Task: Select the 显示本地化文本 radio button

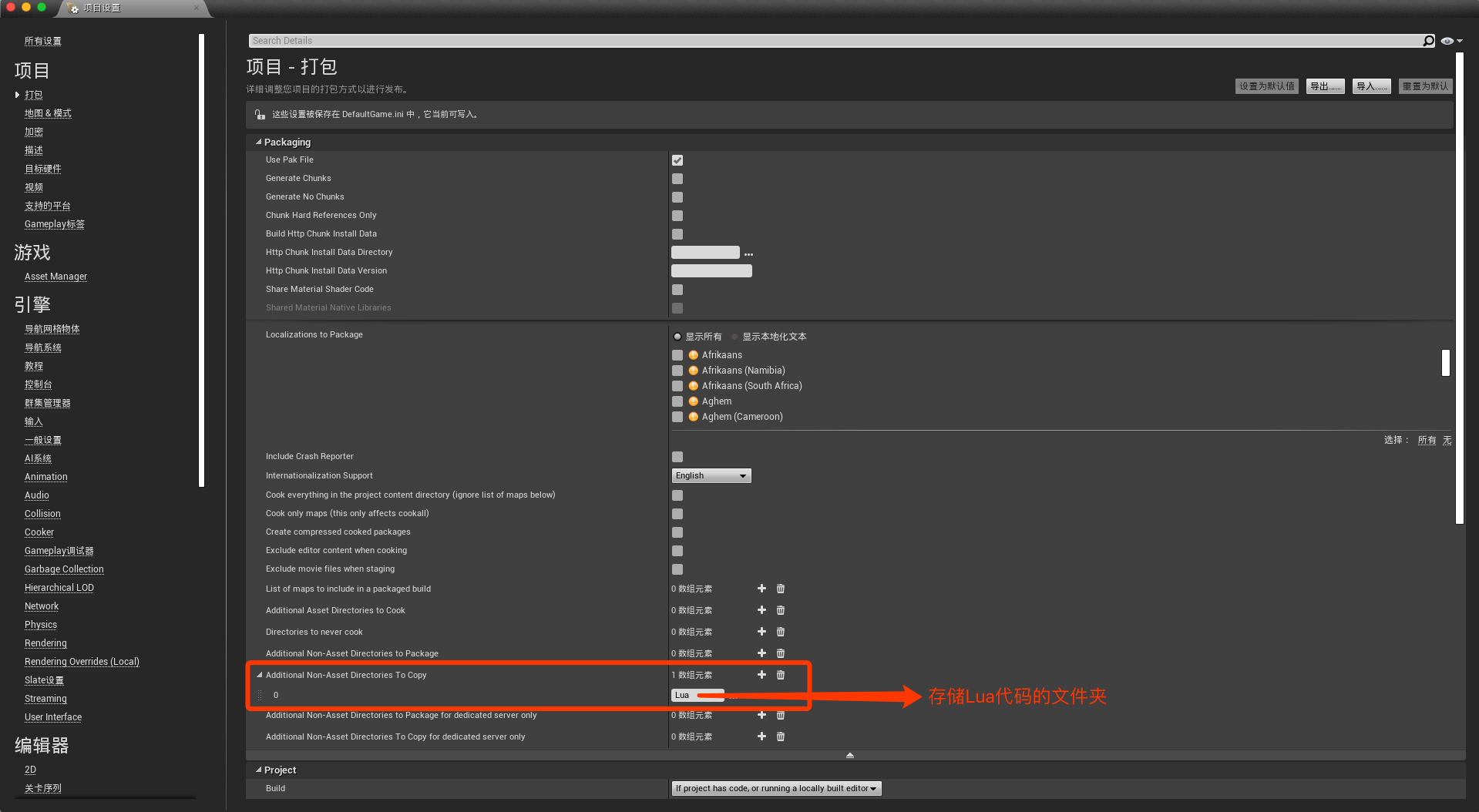Action: pos(733,336)
